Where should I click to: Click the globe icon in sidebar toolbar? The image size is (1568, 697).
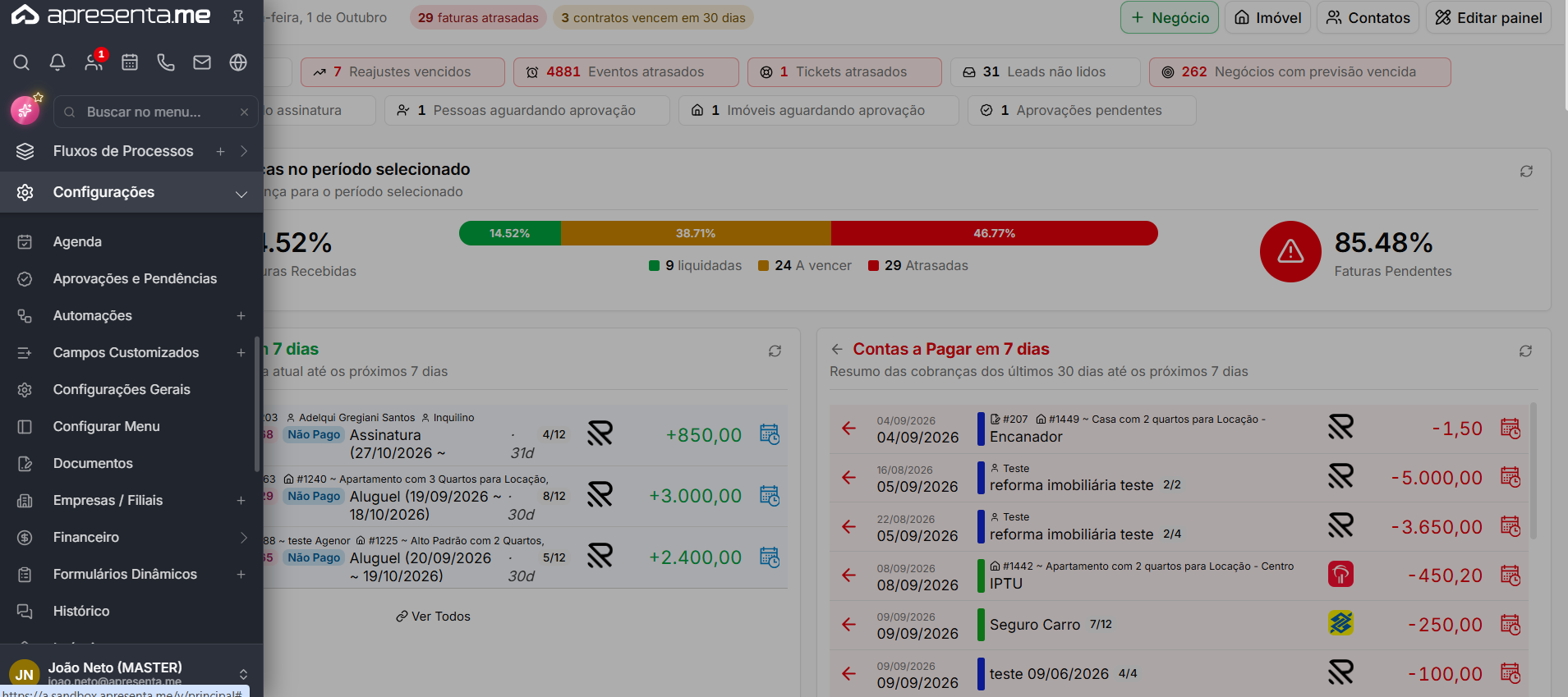click(238, 62)
